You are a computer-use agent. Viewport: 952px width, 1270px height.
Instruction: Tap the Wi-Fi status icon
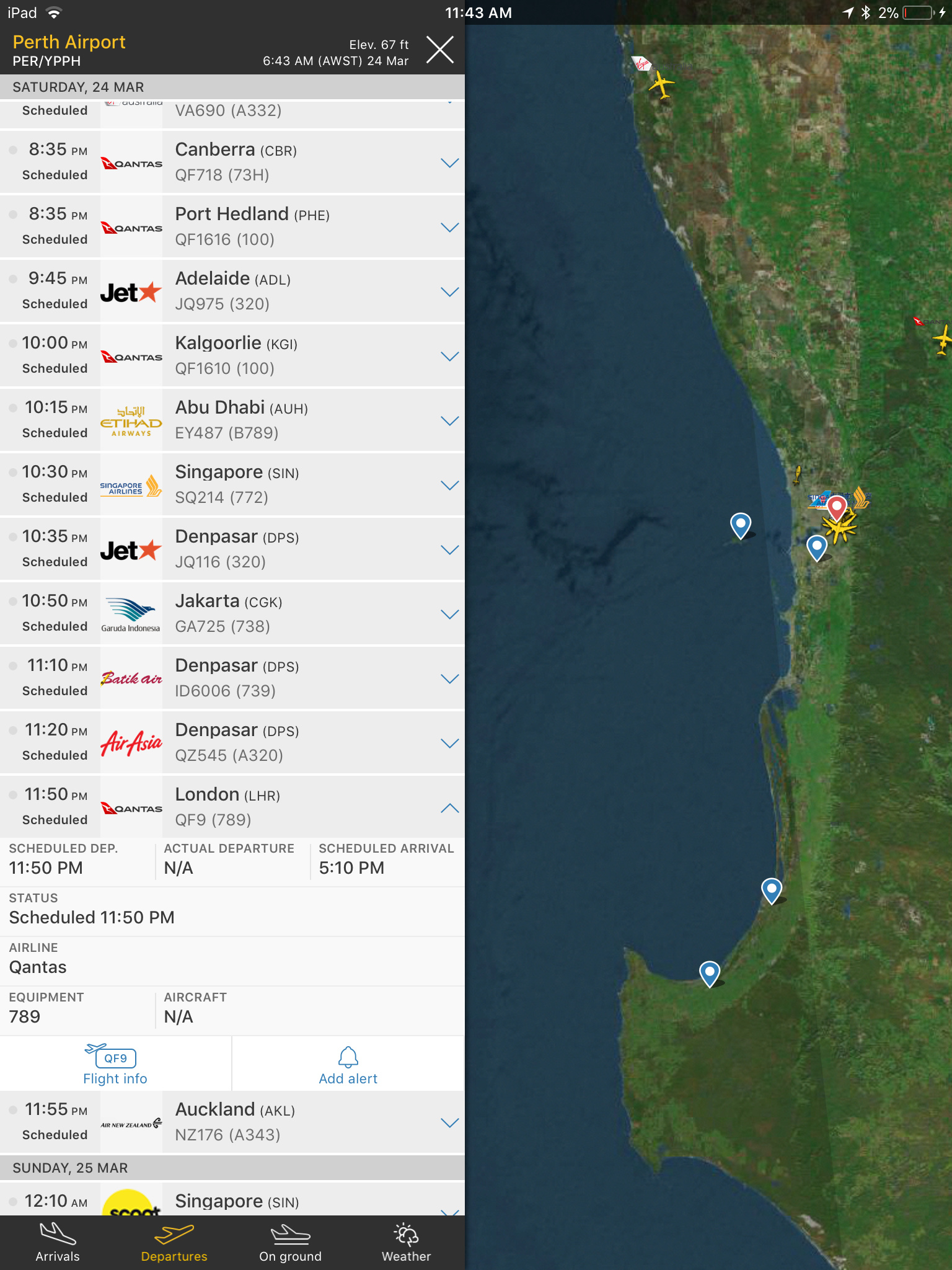pyautogui.click(x=55, y=12)
